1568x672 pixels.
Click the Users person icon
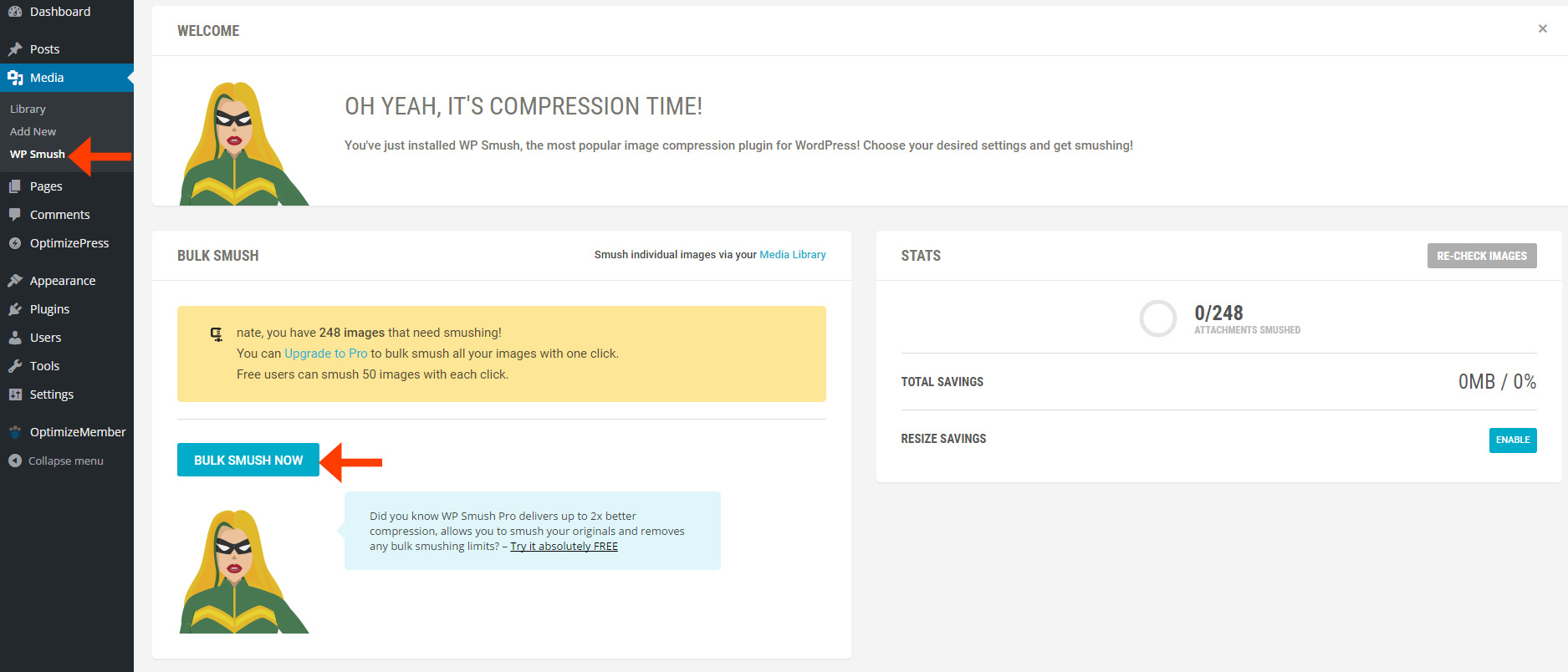click(15, 338)
